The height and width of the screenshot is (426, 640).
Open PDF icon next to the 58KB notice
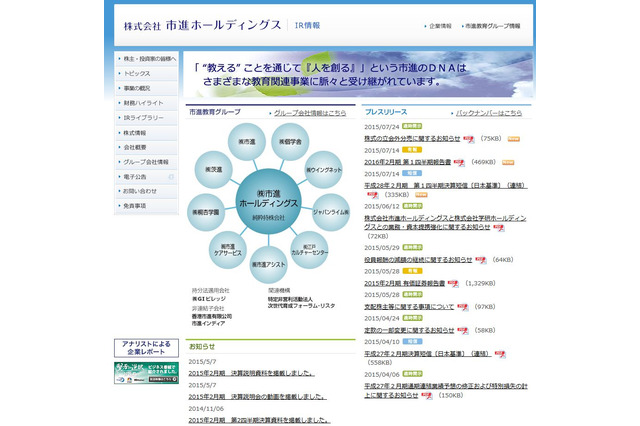tap(463, 331)
